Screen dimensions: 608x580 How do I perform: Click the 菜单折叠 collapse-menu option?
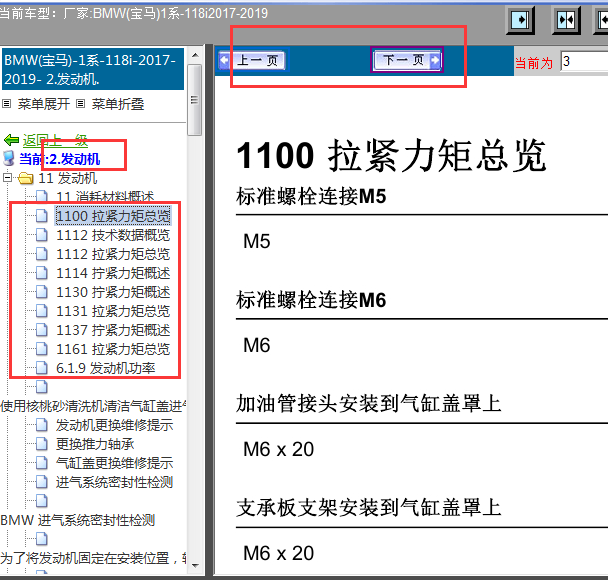click(x=118, y=104)
